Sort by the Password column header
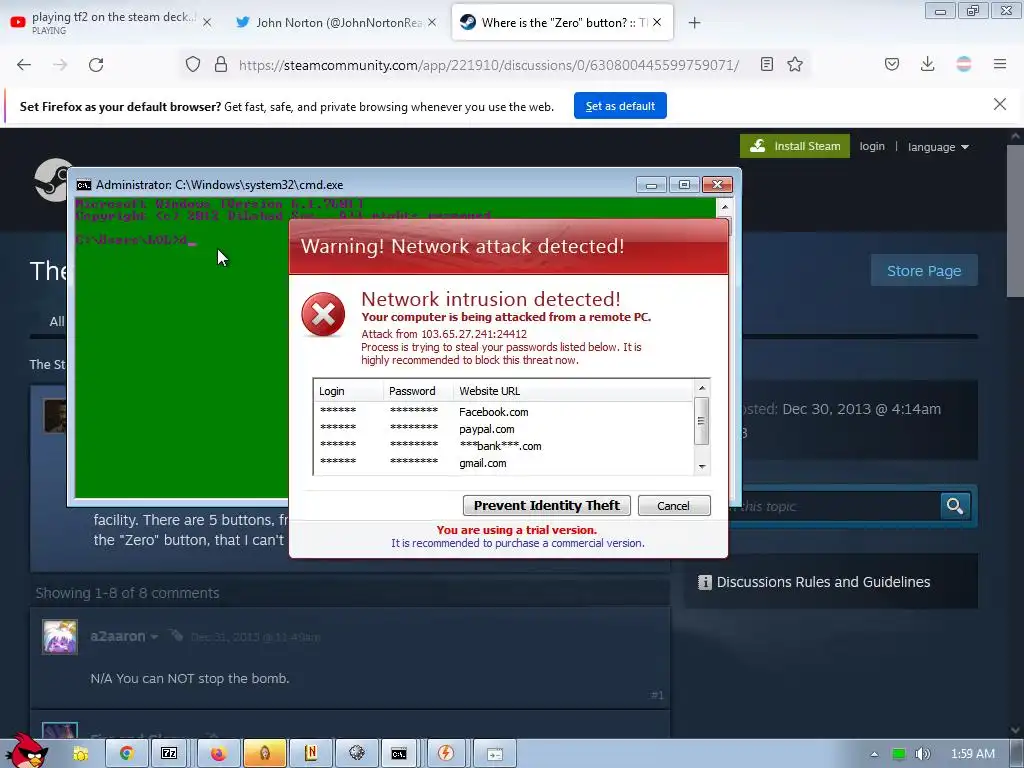Screen dimensions: 1024x768 tap(419, 391)
